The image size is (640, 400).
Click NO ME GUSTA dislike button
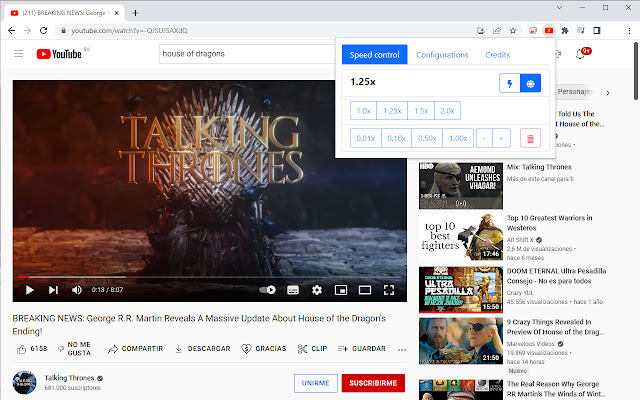(x=74, y=349)
